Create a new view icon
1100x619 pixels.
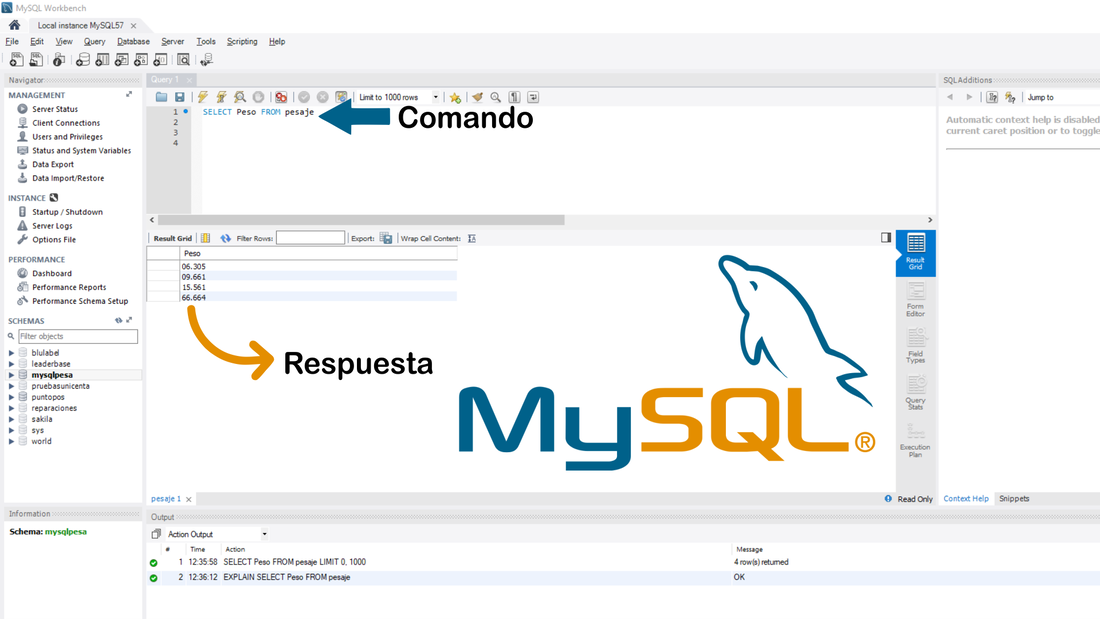click(121, 60)
